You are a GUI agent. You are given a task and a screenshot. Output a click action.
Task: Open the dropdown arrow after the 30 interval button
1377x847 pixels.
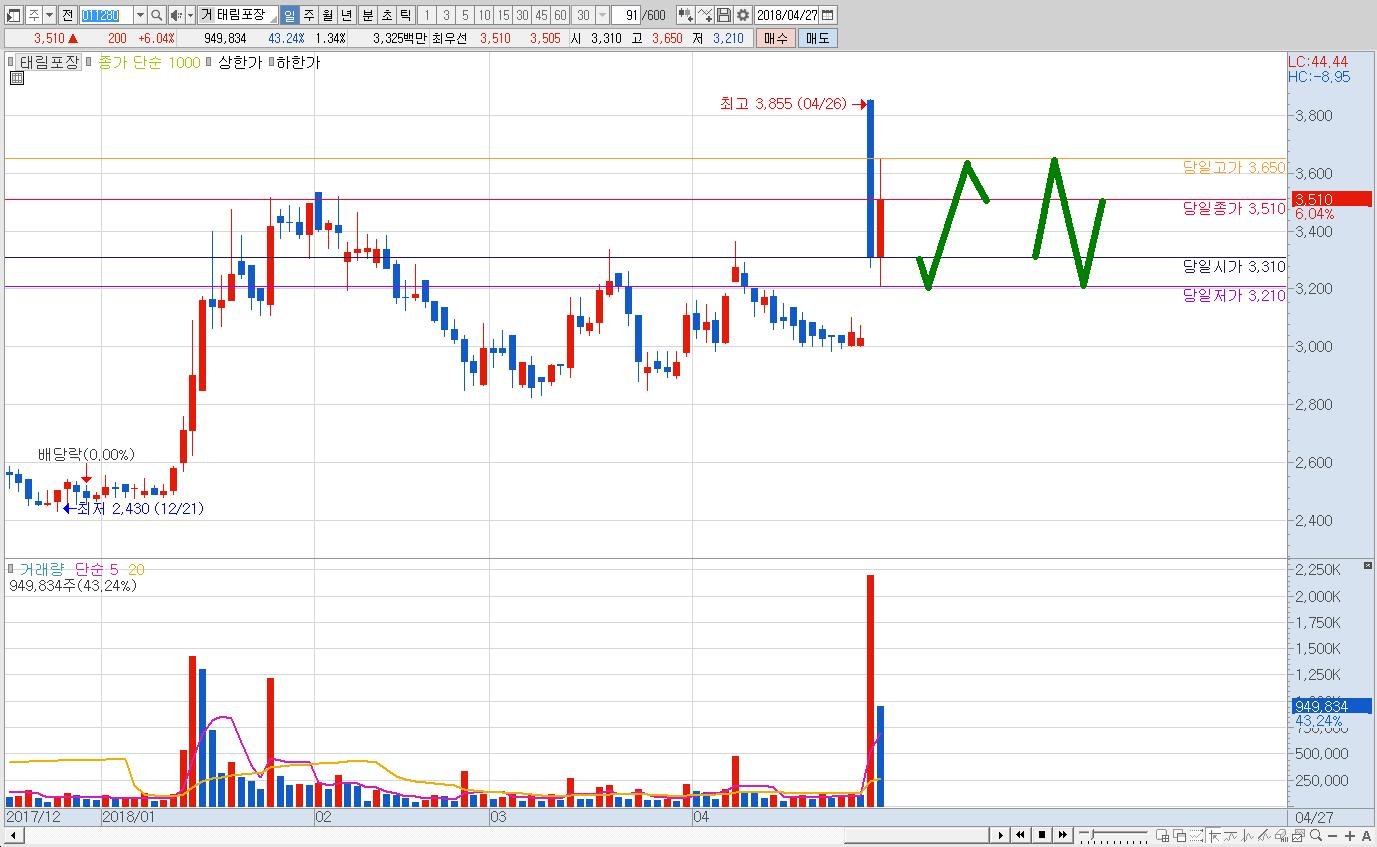coord(603,15)
